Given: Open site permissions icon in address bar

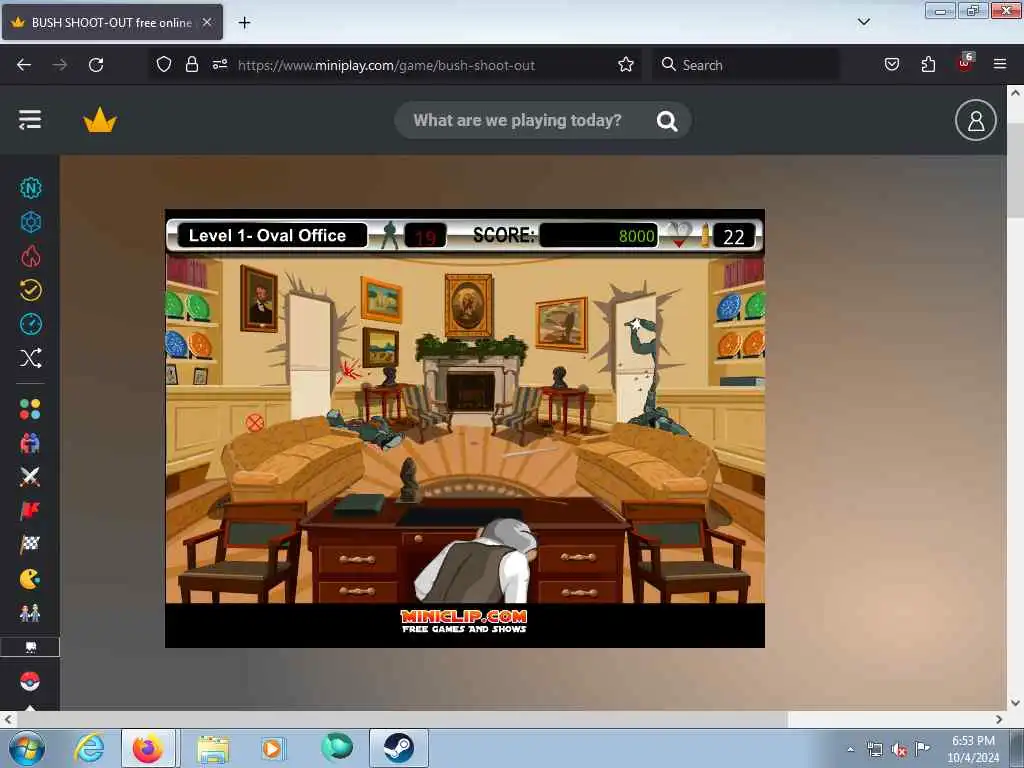Looking at the screenshot, I should (219, 65).
